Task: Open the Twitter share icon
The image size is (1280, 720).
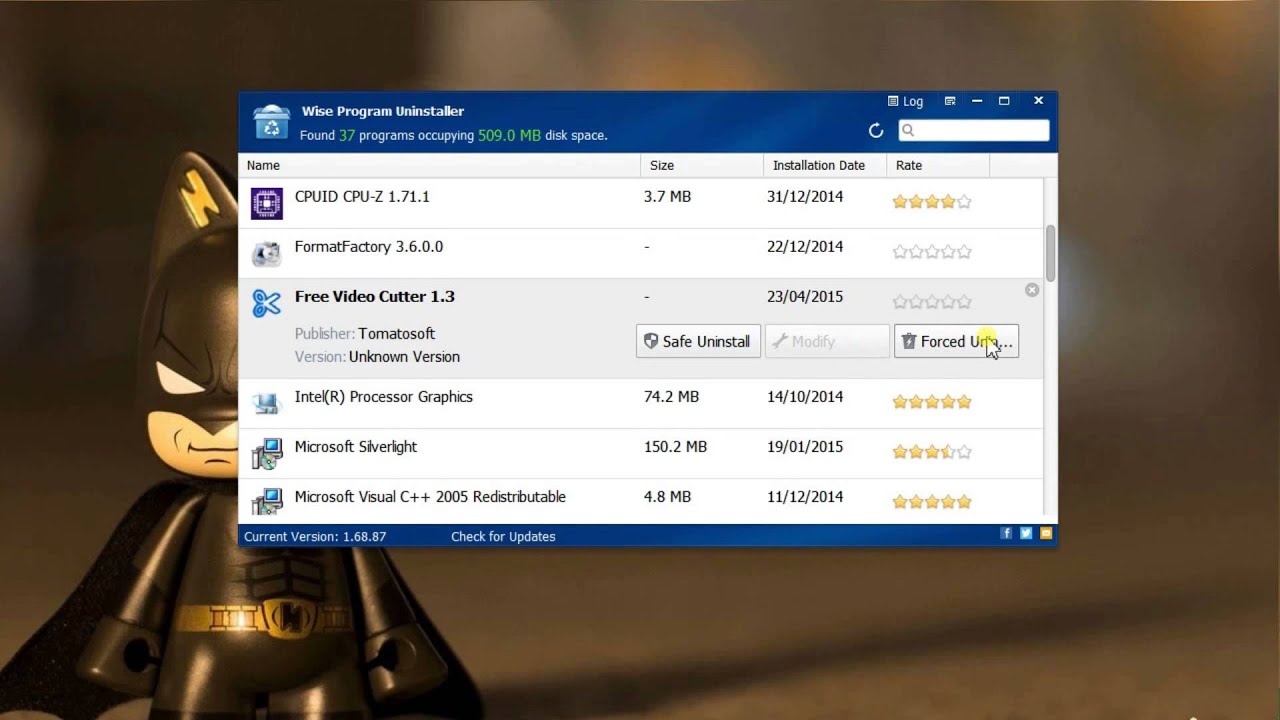Action: click(x=1026, y=534)
